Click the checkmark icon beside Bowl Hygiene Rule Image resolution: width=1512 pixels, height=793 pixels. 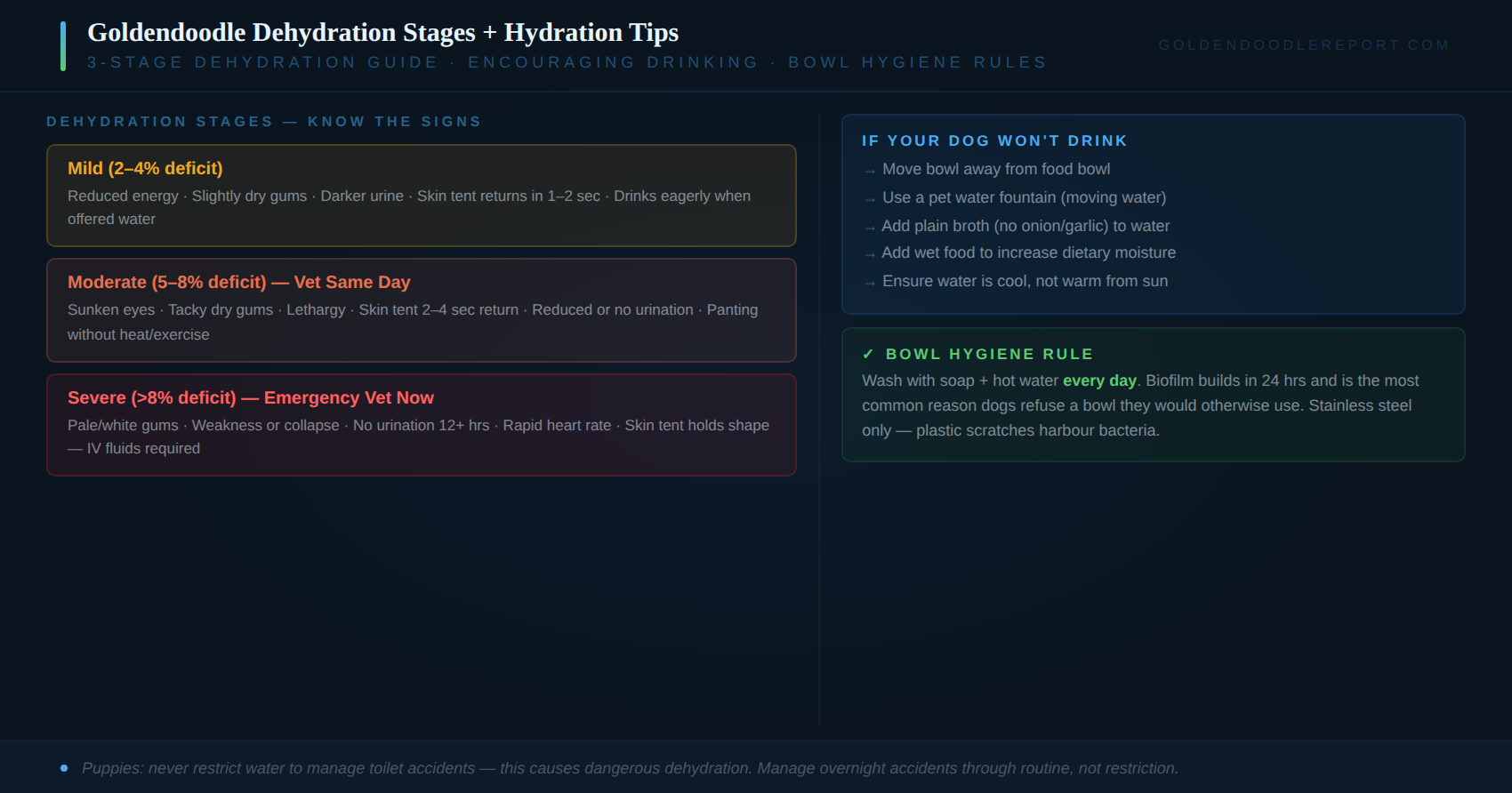(868, 354)
